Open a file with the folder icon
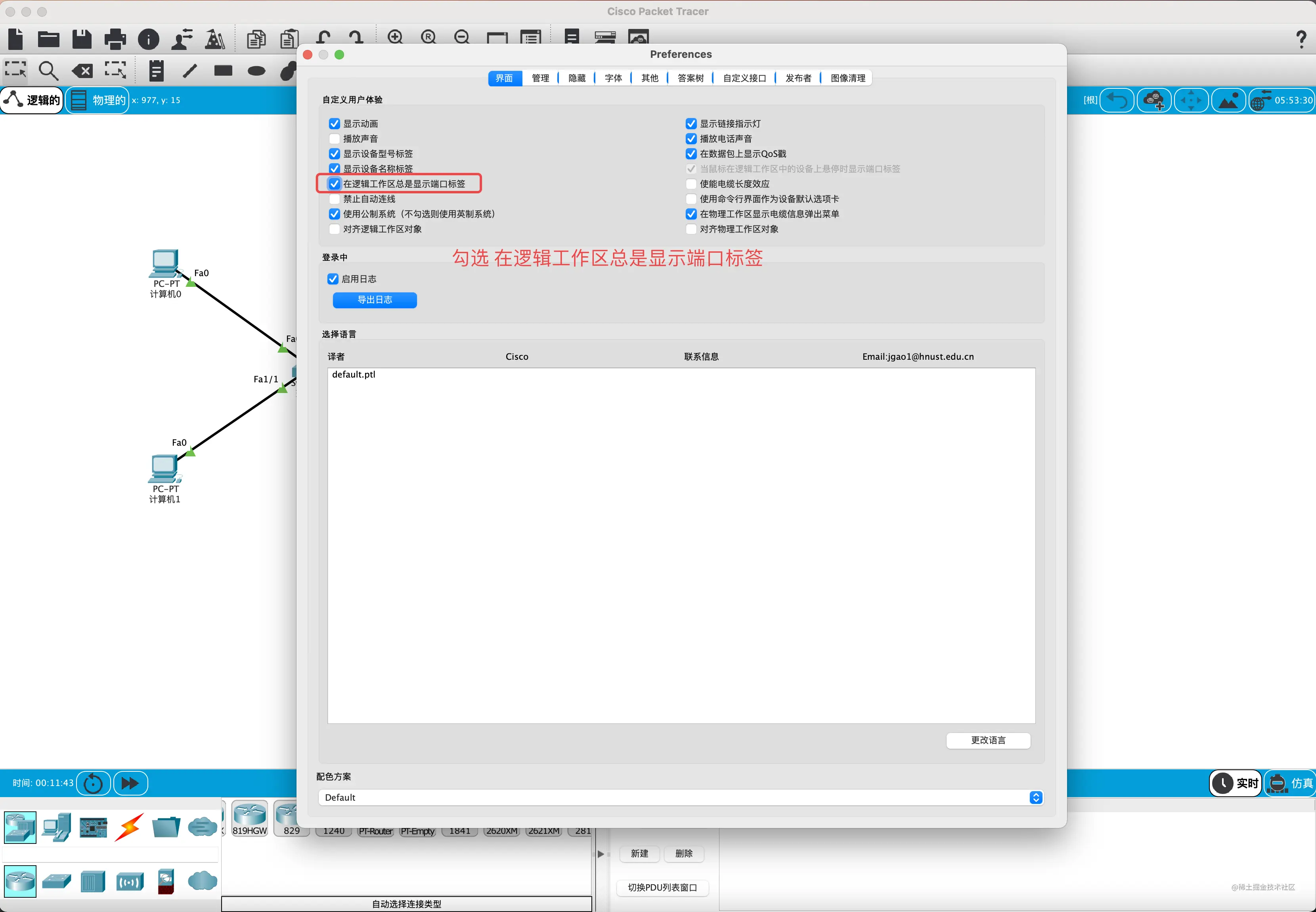This screenshot has height=912, width=1316. 49,39
